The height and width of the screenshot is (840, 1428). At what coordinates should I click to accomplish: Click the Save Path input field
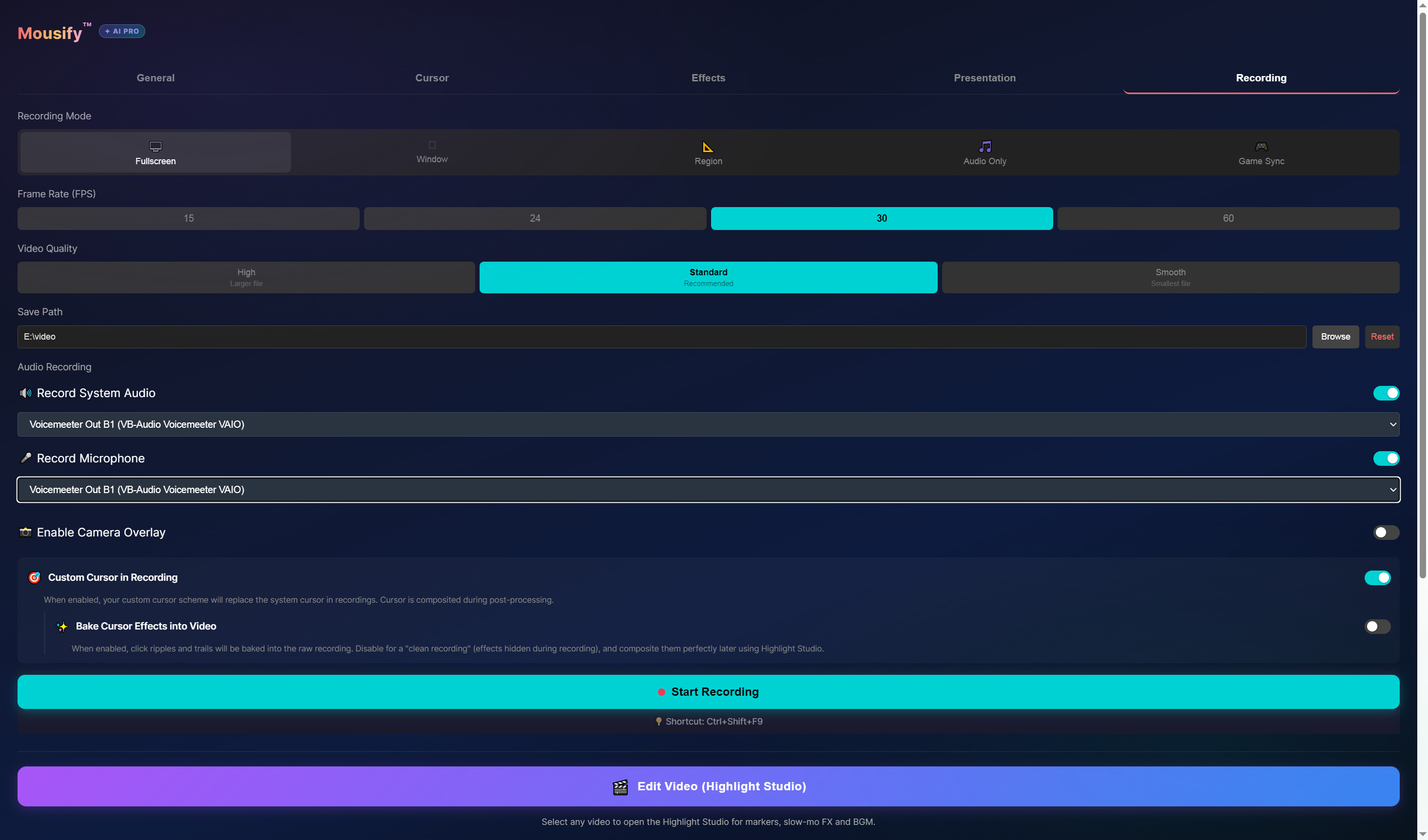662,337
